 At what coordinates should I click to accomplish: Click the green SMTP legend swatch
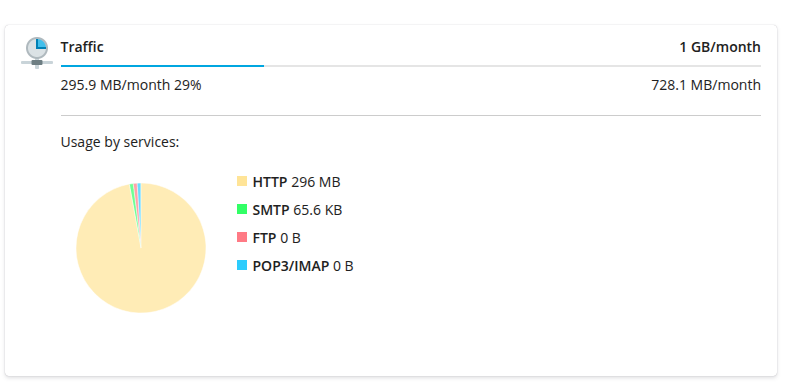click(x=242, y=209)
